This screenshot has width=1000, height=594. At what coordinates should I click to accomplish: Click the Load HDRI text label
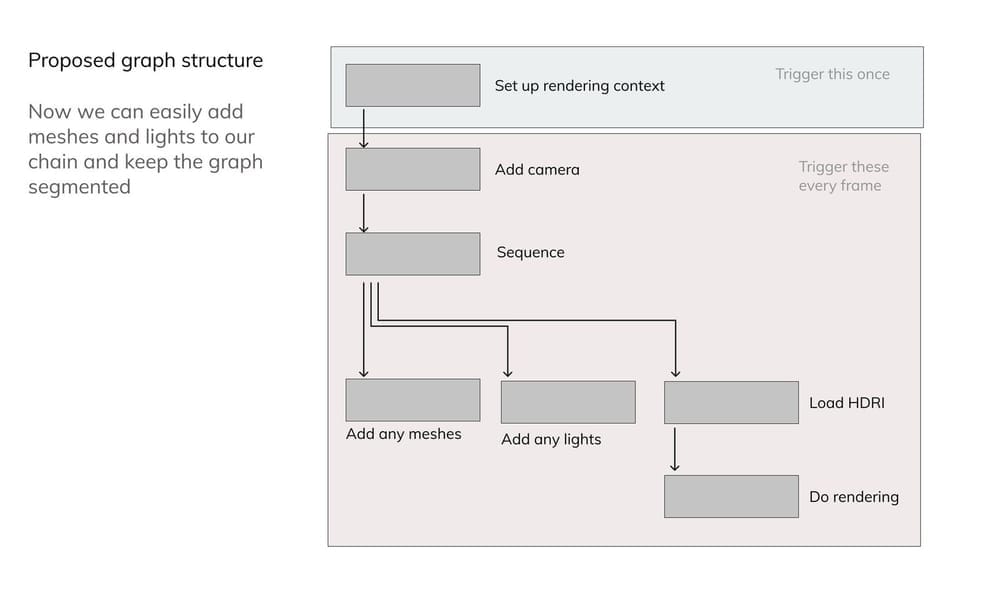point(846,404)
